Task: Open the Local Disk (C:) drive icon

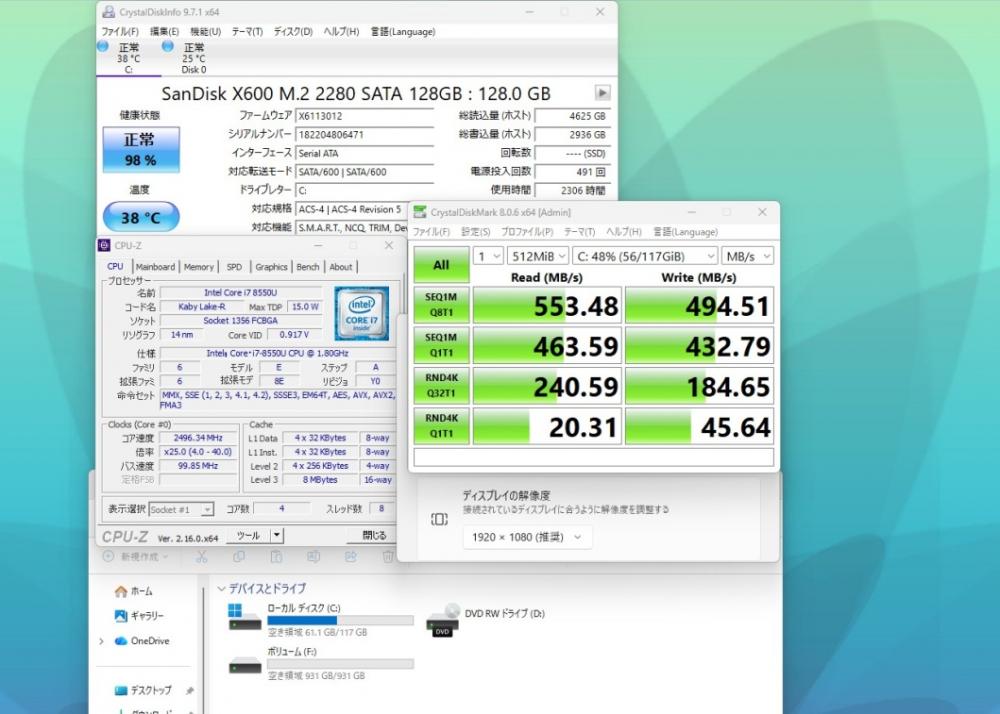Action: coord(245,617)
